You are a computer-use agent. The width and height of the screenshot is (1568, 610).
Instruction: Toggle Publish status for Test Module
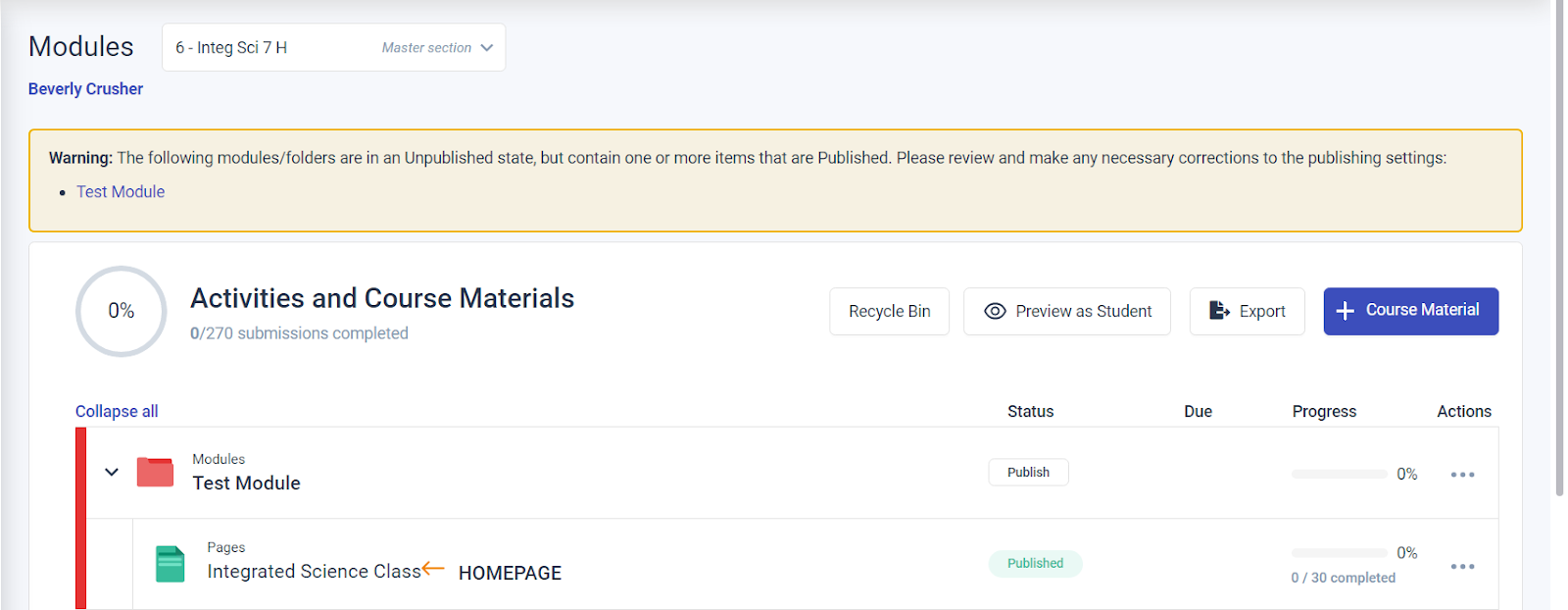tap(1028, 473)
